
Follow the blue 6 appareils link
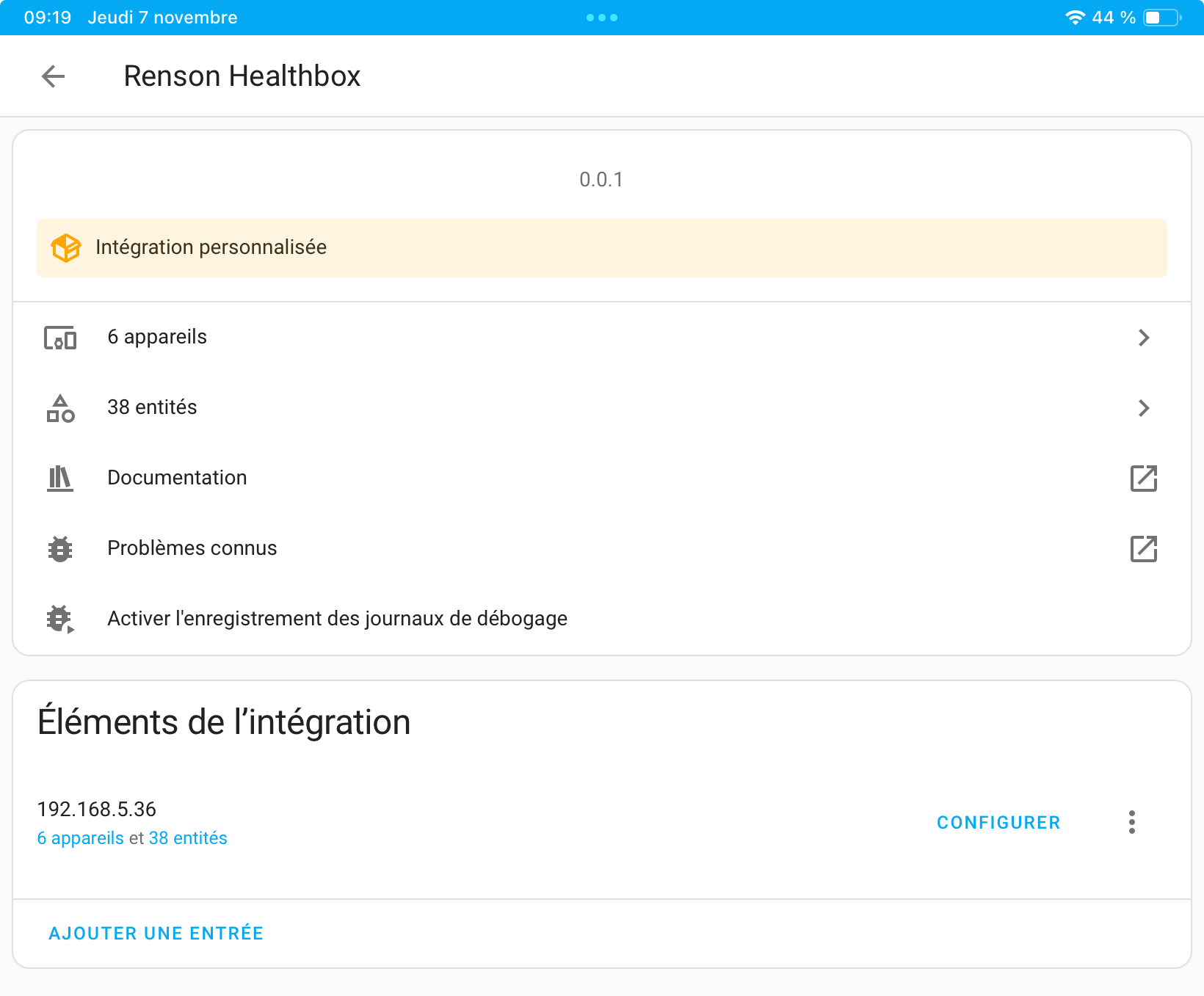pyautogui.click(x=81, y=838)
